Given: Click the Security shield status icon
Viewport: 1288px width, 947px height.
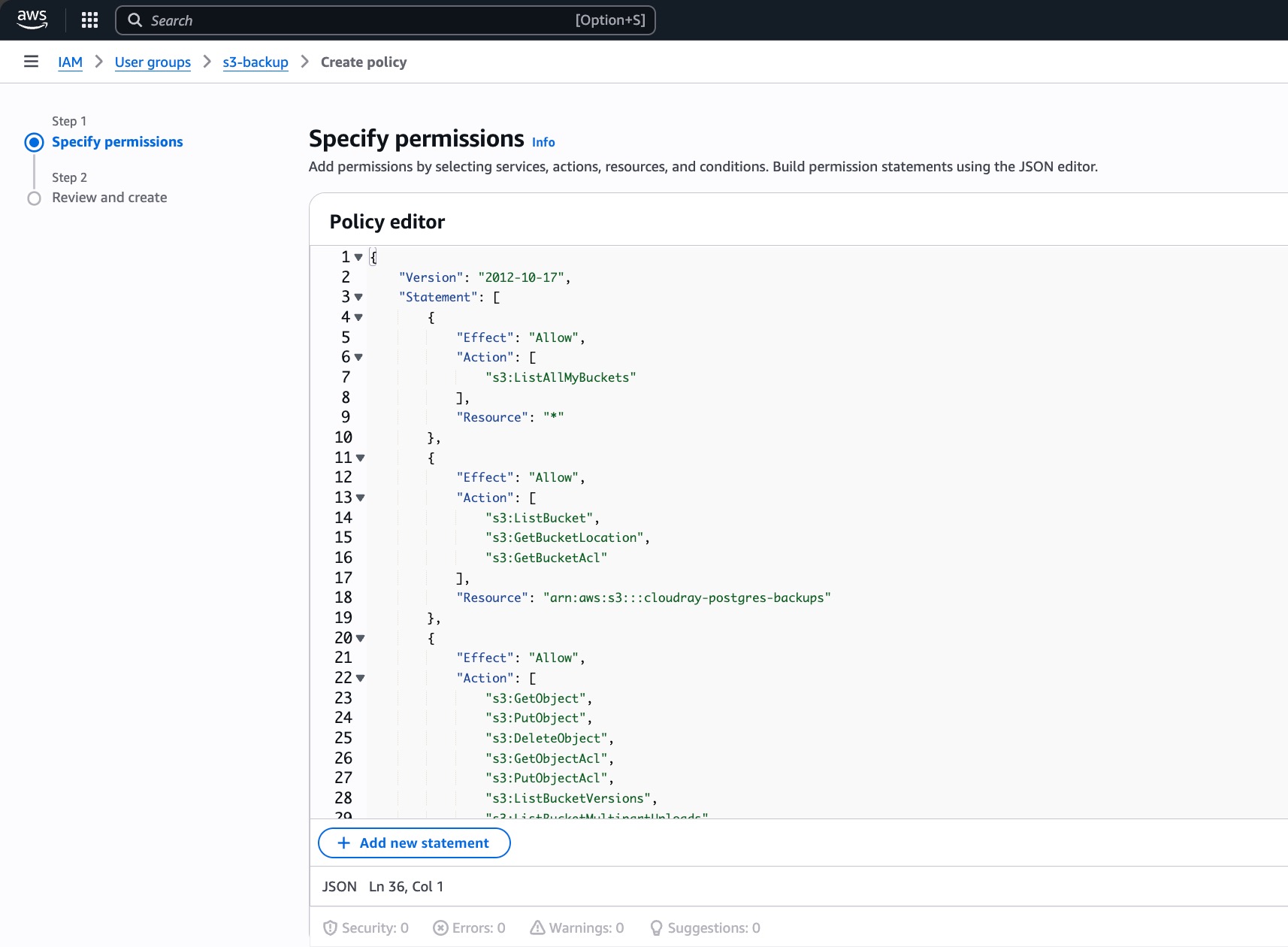Looking at the screenshot, I should click(331, 927).
